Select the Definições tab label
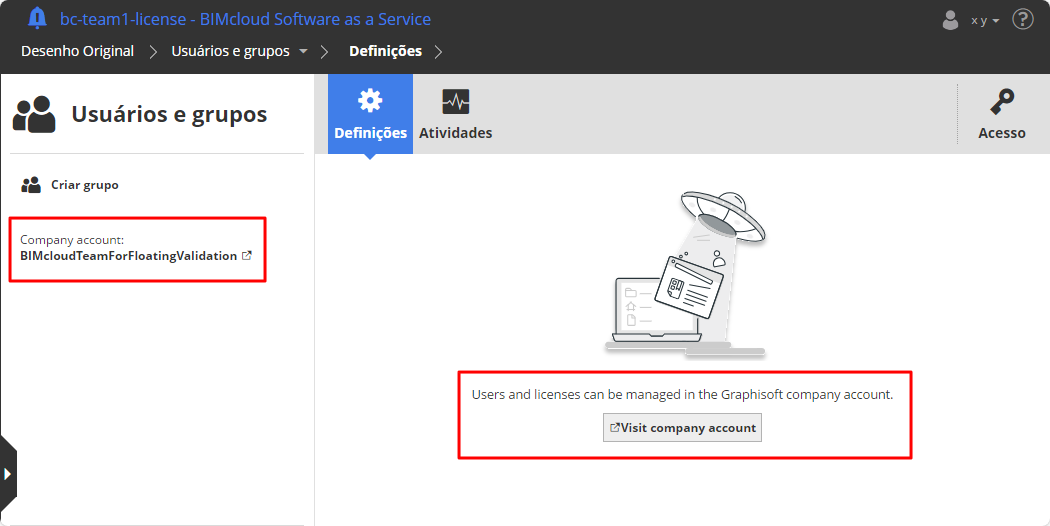The image size is (1050, 526). pyautogui.click(x=370, y=133)
